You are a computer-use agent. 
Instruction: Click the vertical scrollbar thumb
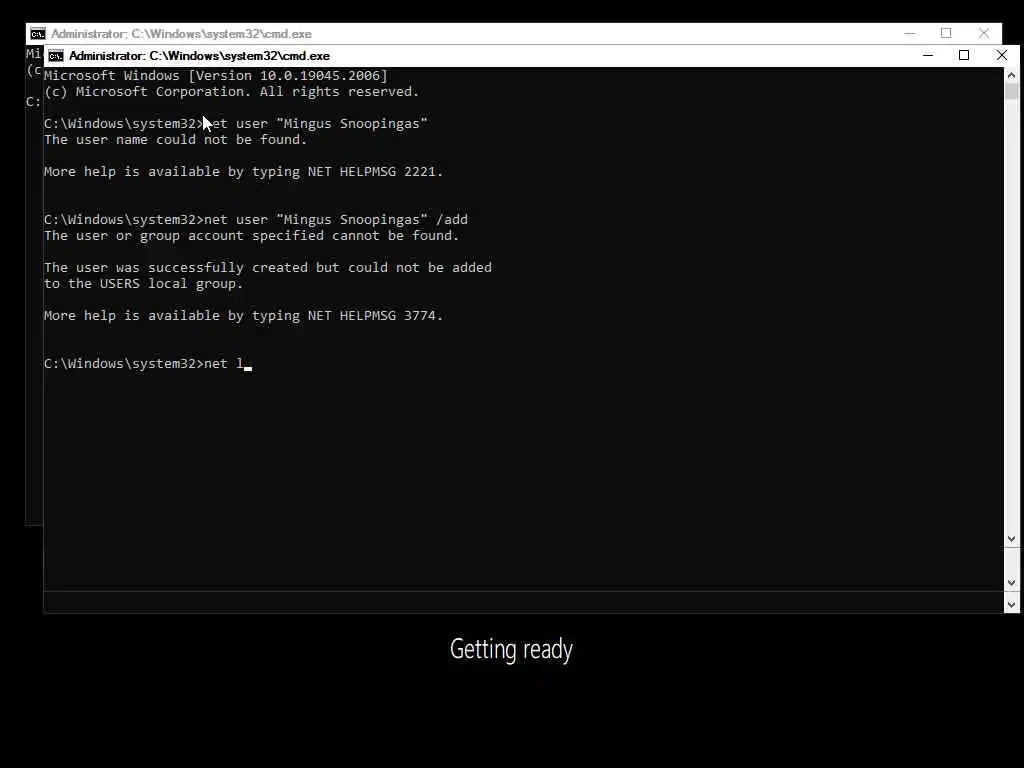coord(1012,91)
